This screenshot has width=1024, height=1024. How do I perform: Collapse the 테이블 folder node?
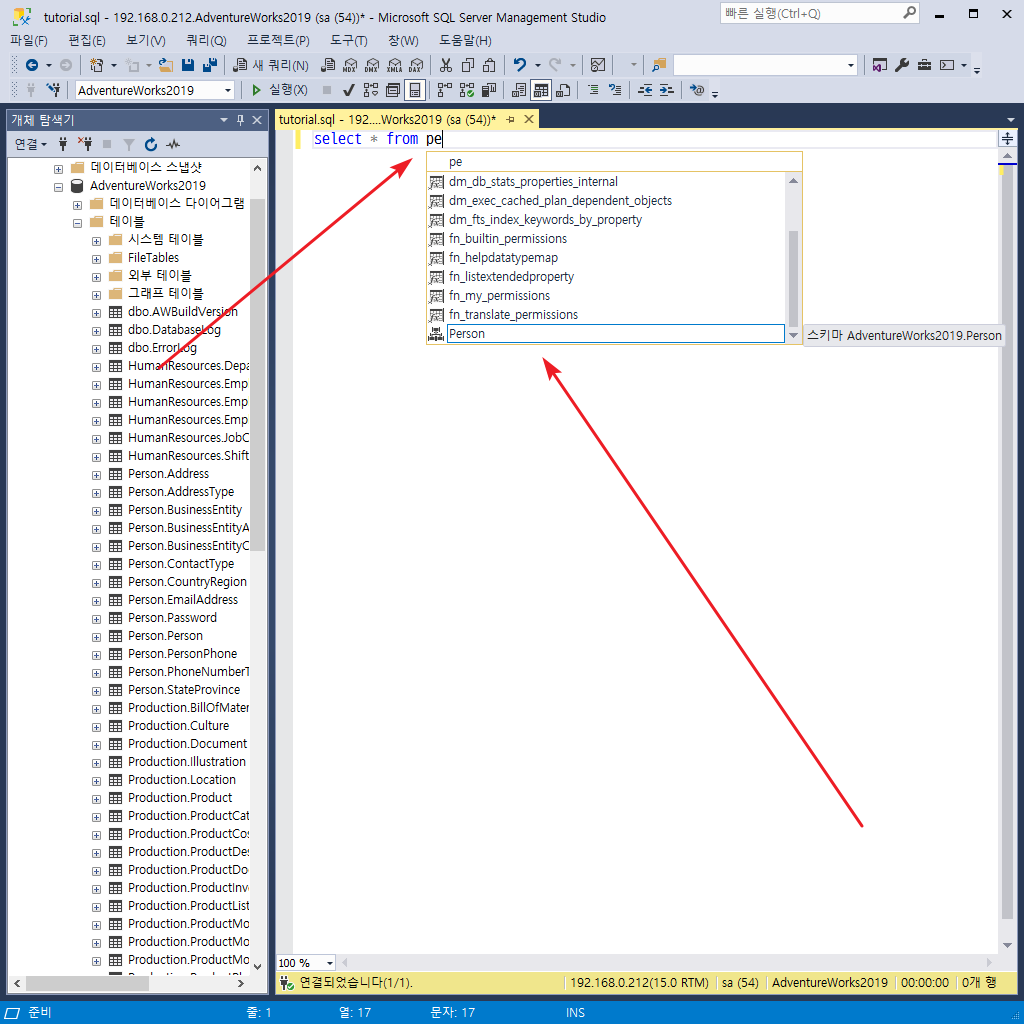click(x=77, y=223)
